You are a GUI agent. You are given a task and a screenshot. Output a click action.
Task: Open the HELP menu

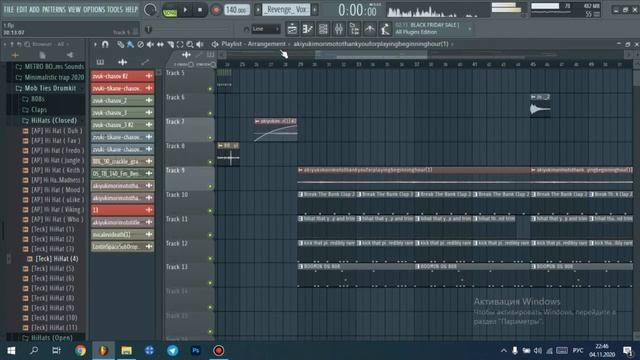[x=131, y=9]
